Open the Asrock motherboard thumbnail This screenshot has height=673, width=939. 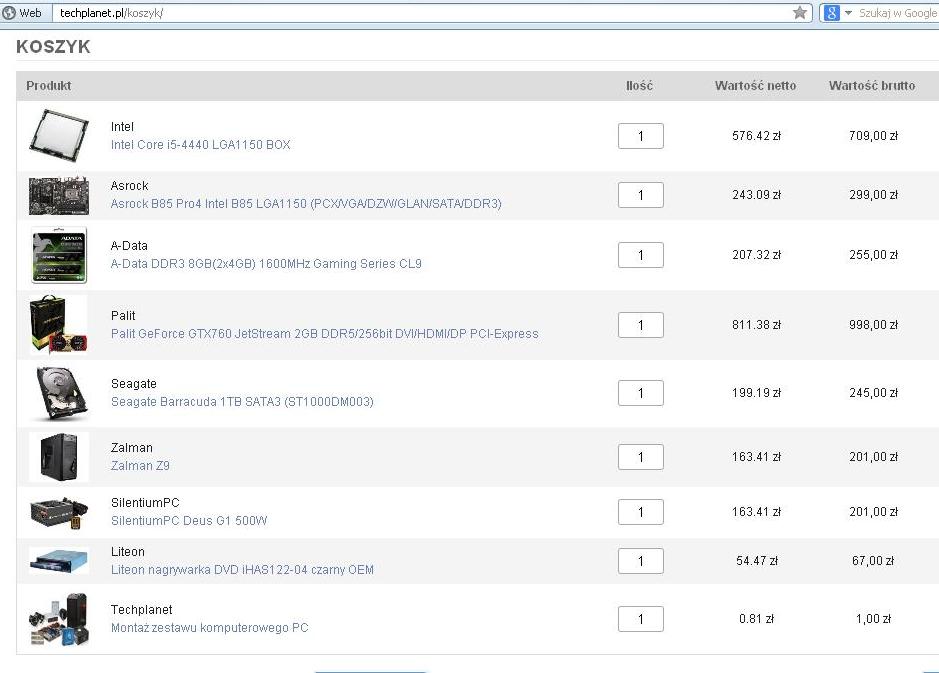click(x=59, y=195)
